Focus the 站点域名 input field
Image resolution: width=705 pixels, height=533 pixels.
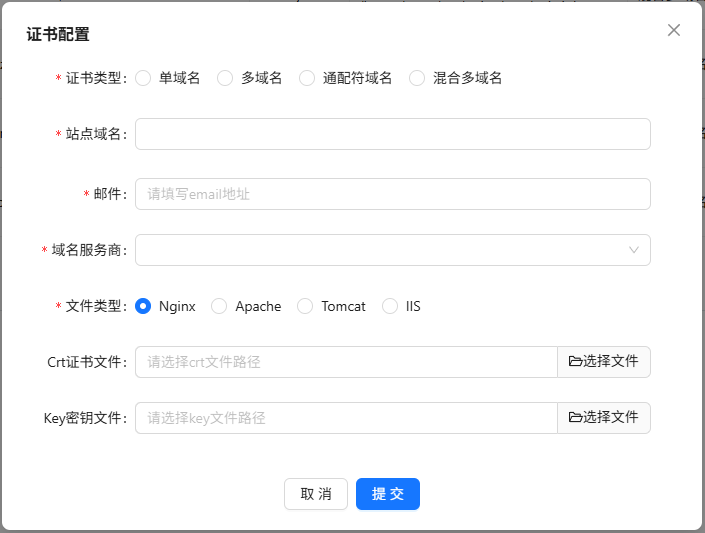tap(393, 134)
